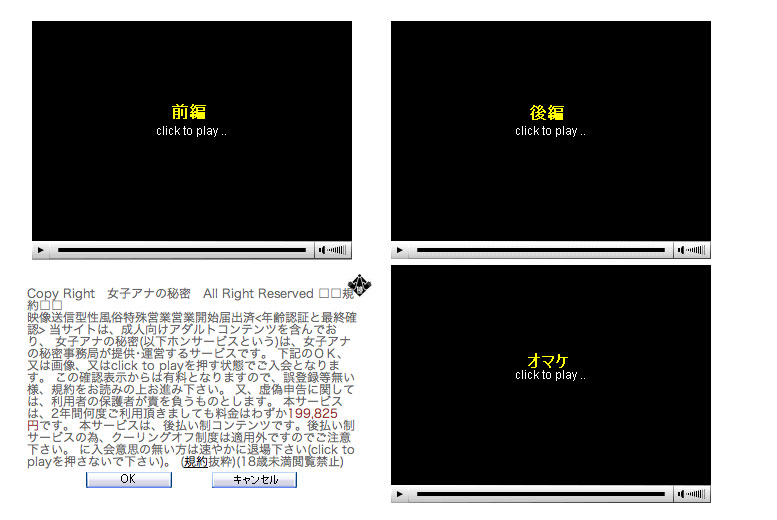
Task: Mute the オマケ video speaker icon
Action: coord(682,494)
